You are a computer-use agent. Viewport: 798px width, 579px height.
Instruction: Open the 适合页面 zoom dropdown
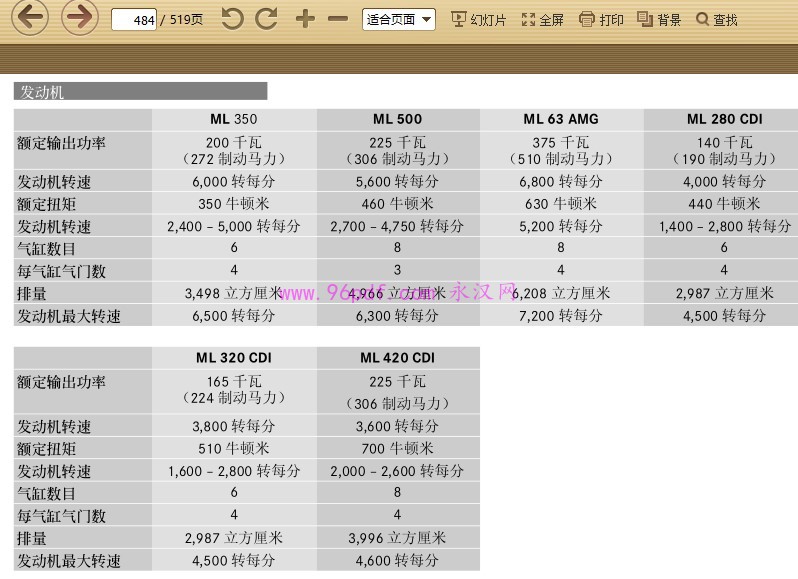398,20
